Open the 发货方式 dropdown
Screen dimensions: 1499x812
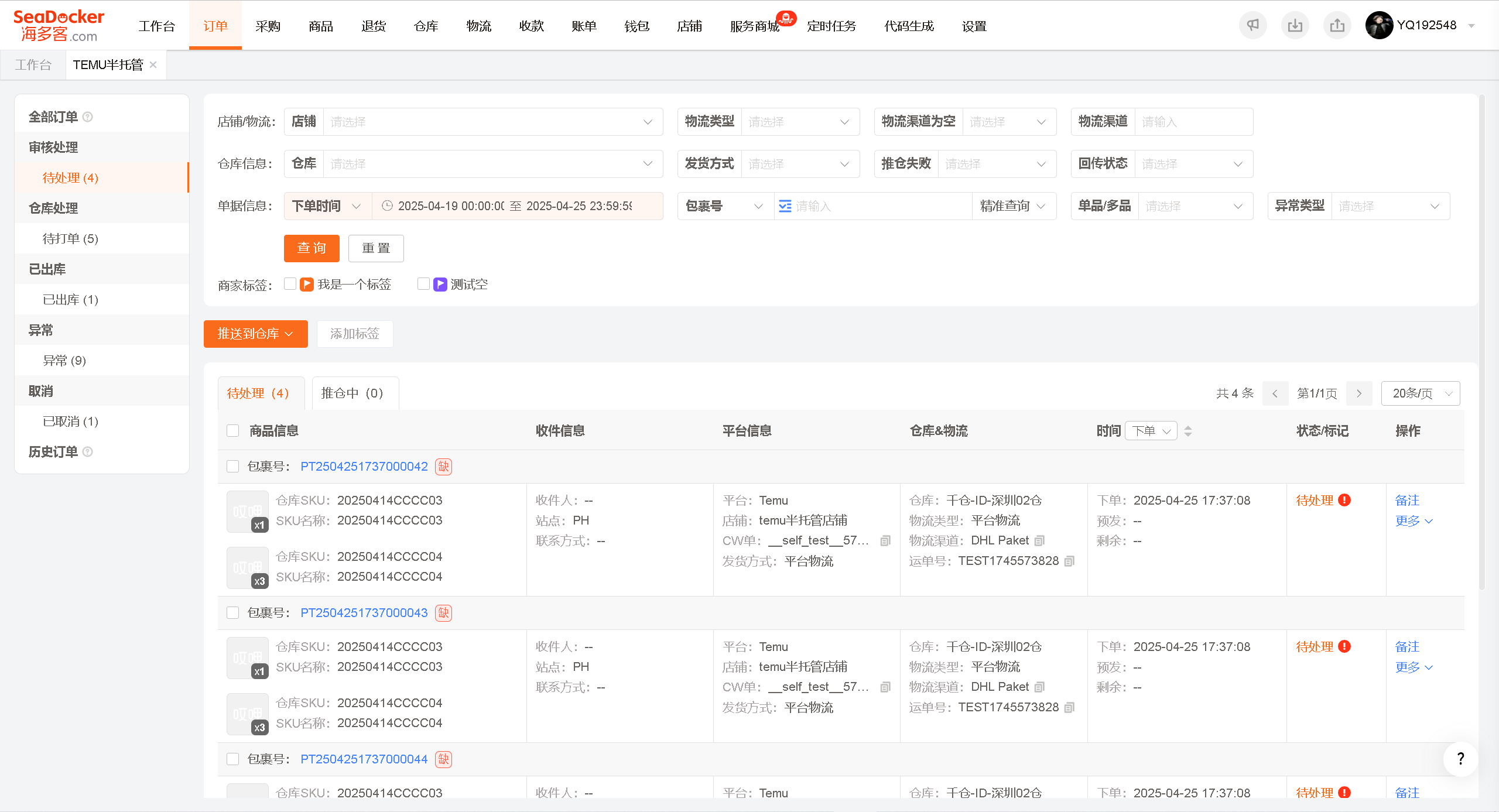(800, 164)
